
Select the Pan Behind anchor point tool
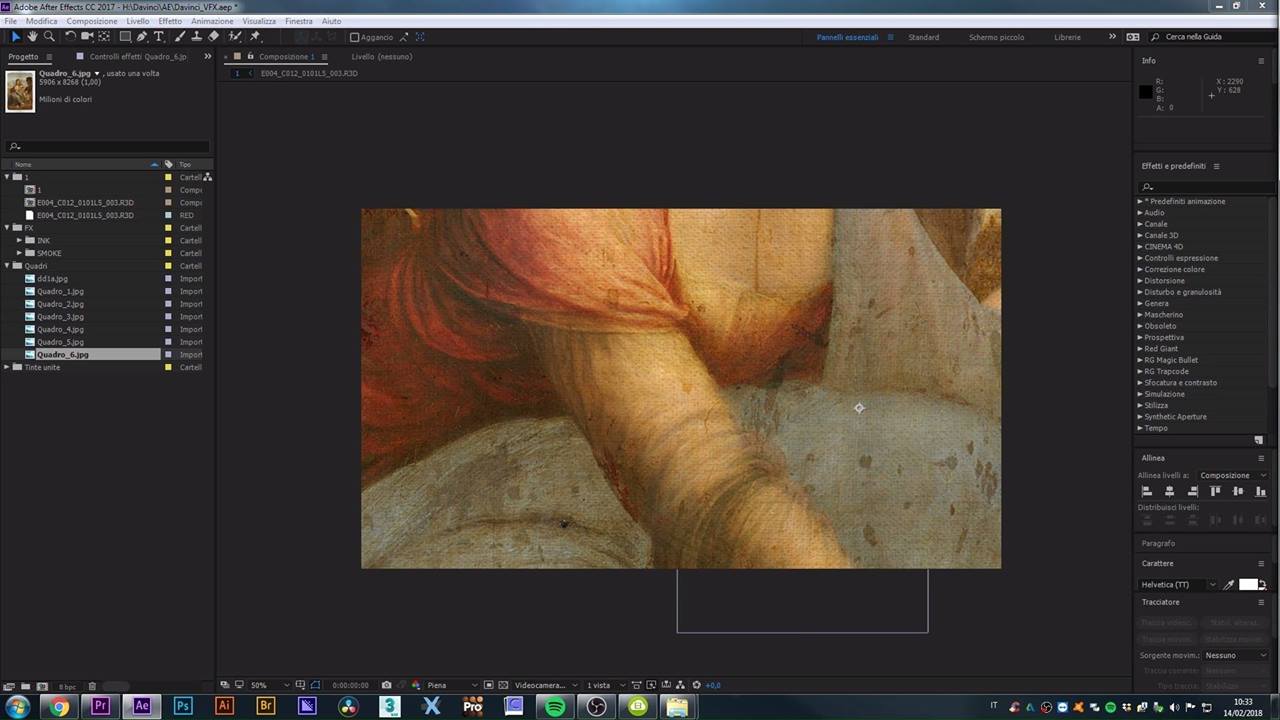click(104, 37)
